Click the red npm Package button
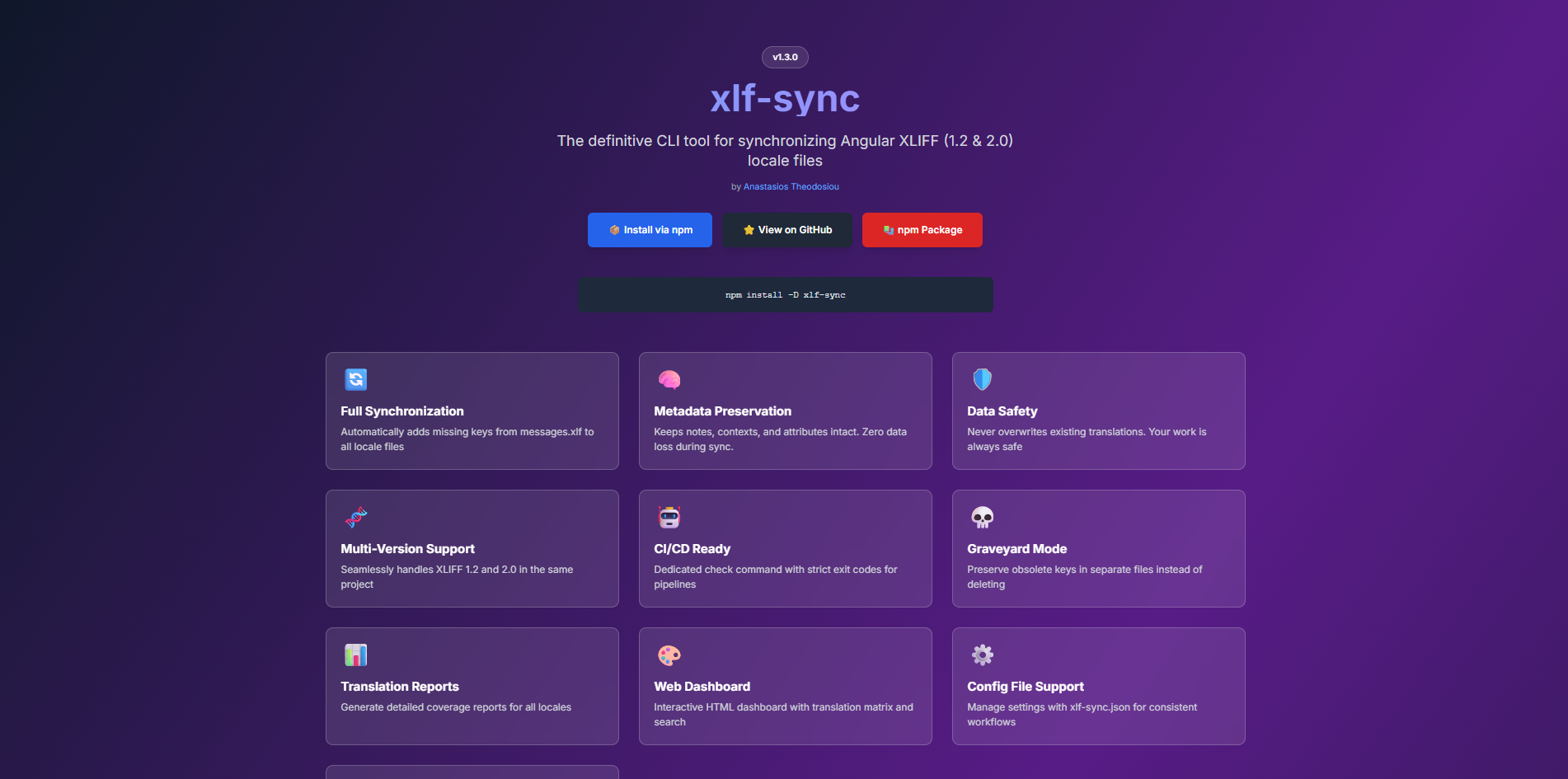The height and width of the screenshot is (779, 1568). click(x=922, y=230)
